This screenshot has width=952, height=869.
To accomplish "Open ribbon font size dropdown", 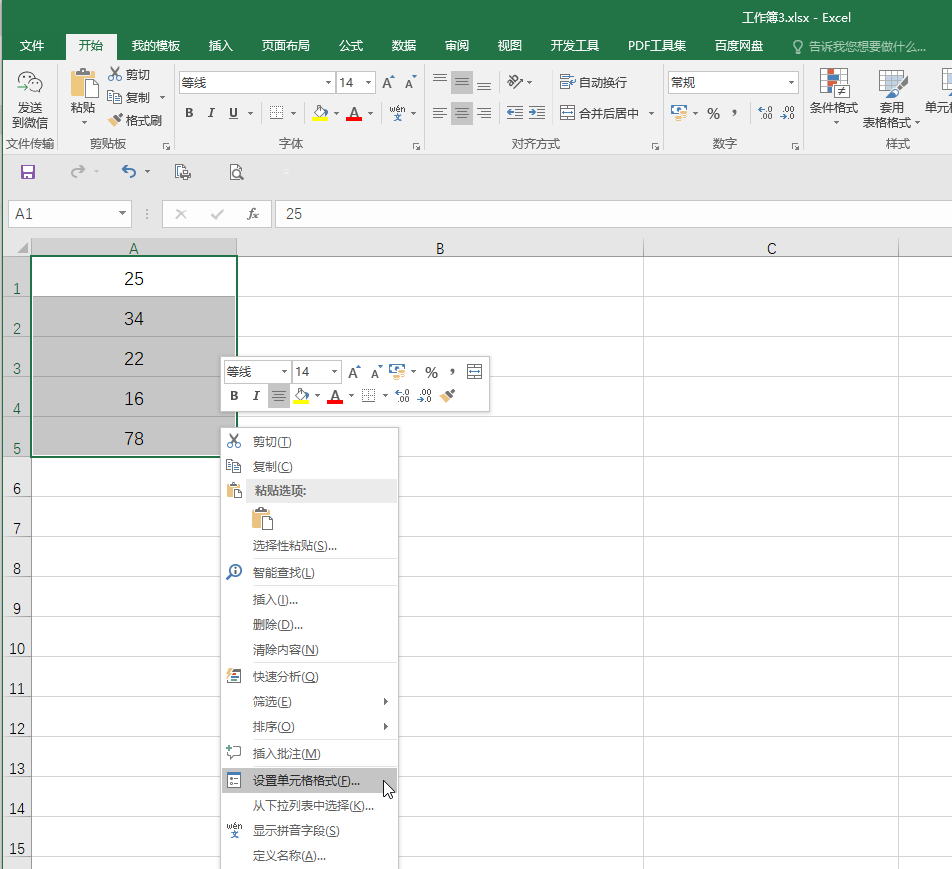I will (x=368, y=83).
